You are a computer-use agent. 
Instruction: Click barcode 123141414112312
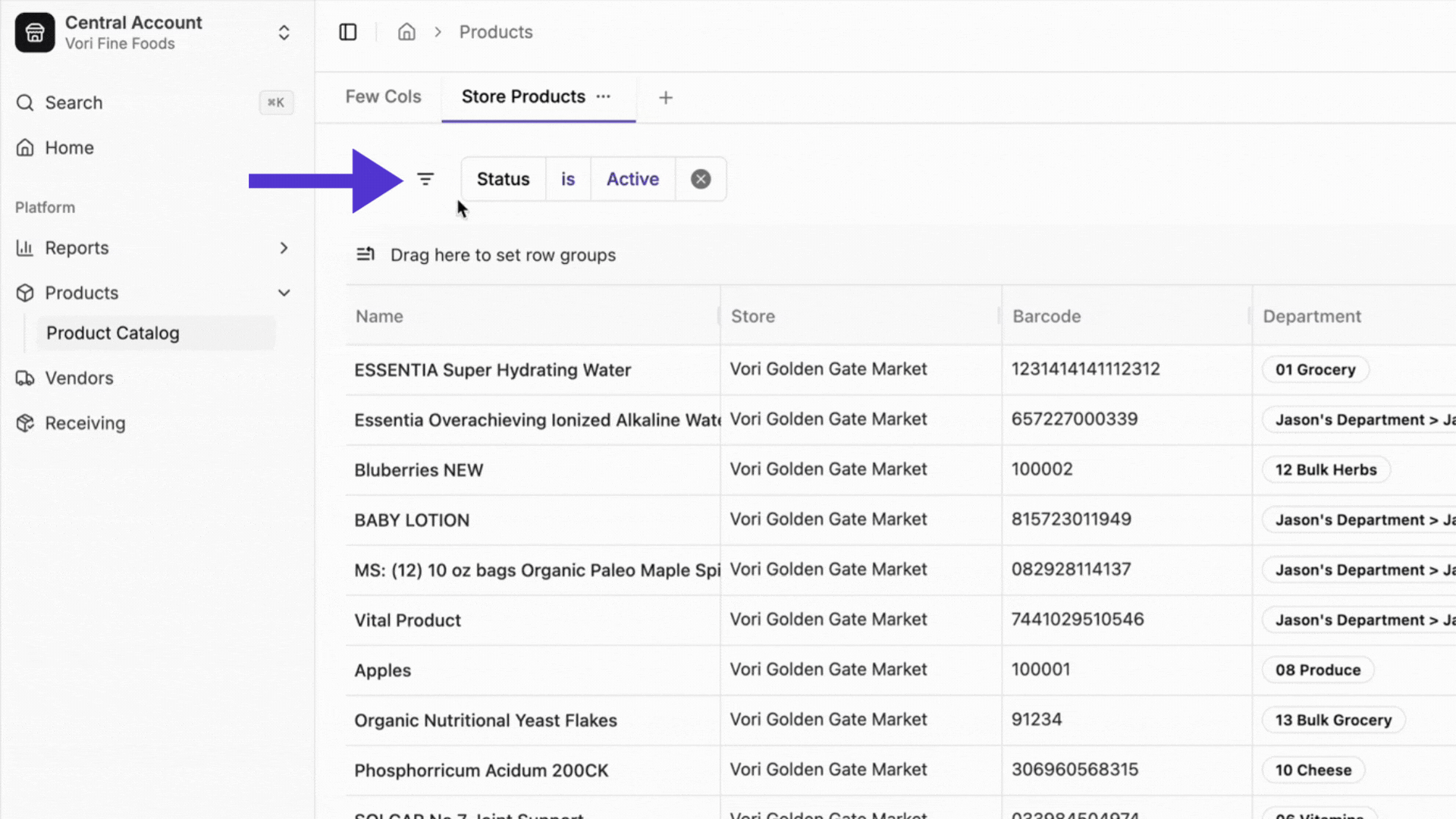pos(1085,369)
